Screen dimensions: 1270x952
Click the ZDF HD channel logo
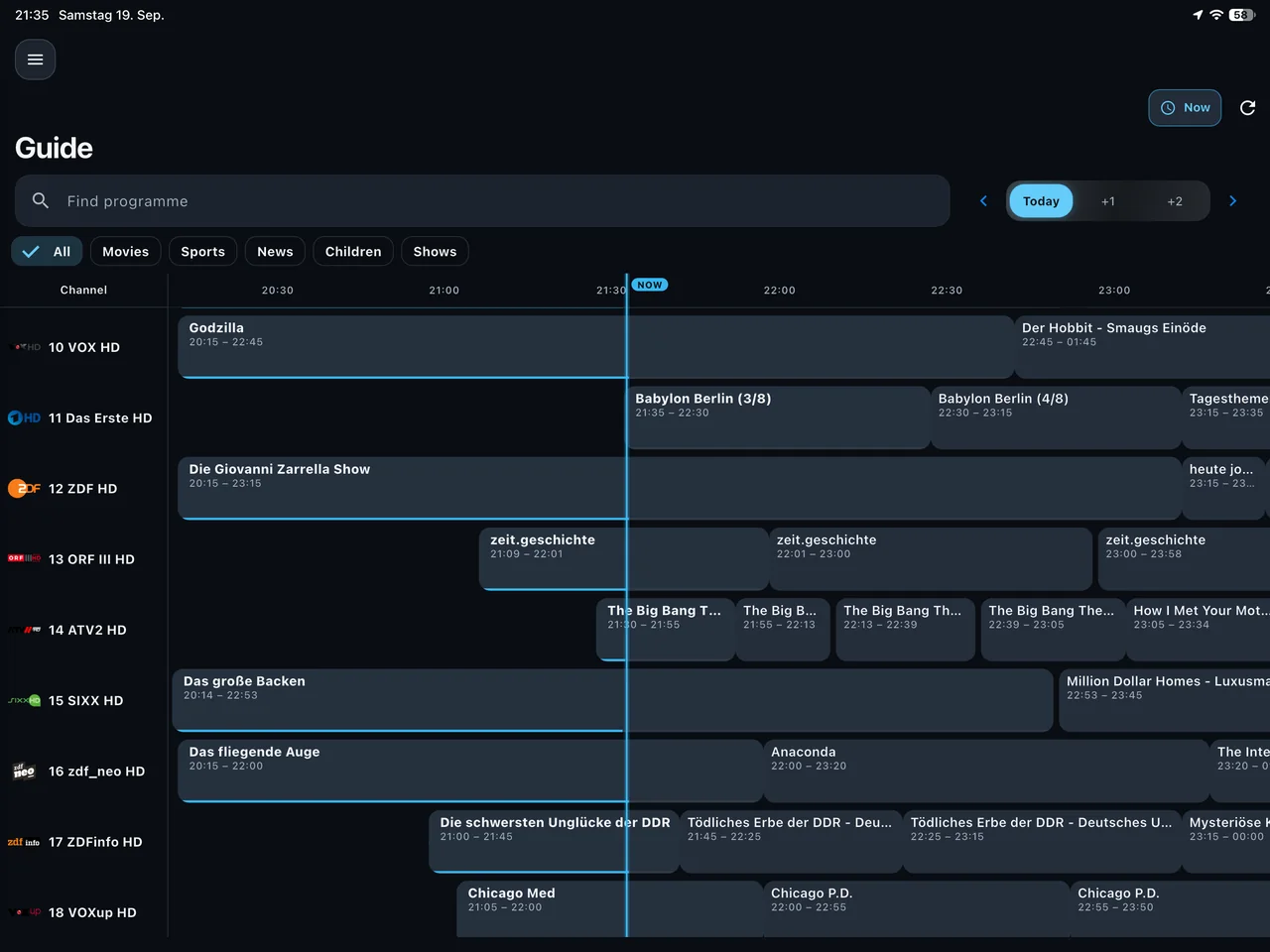[x=25, y=488]
